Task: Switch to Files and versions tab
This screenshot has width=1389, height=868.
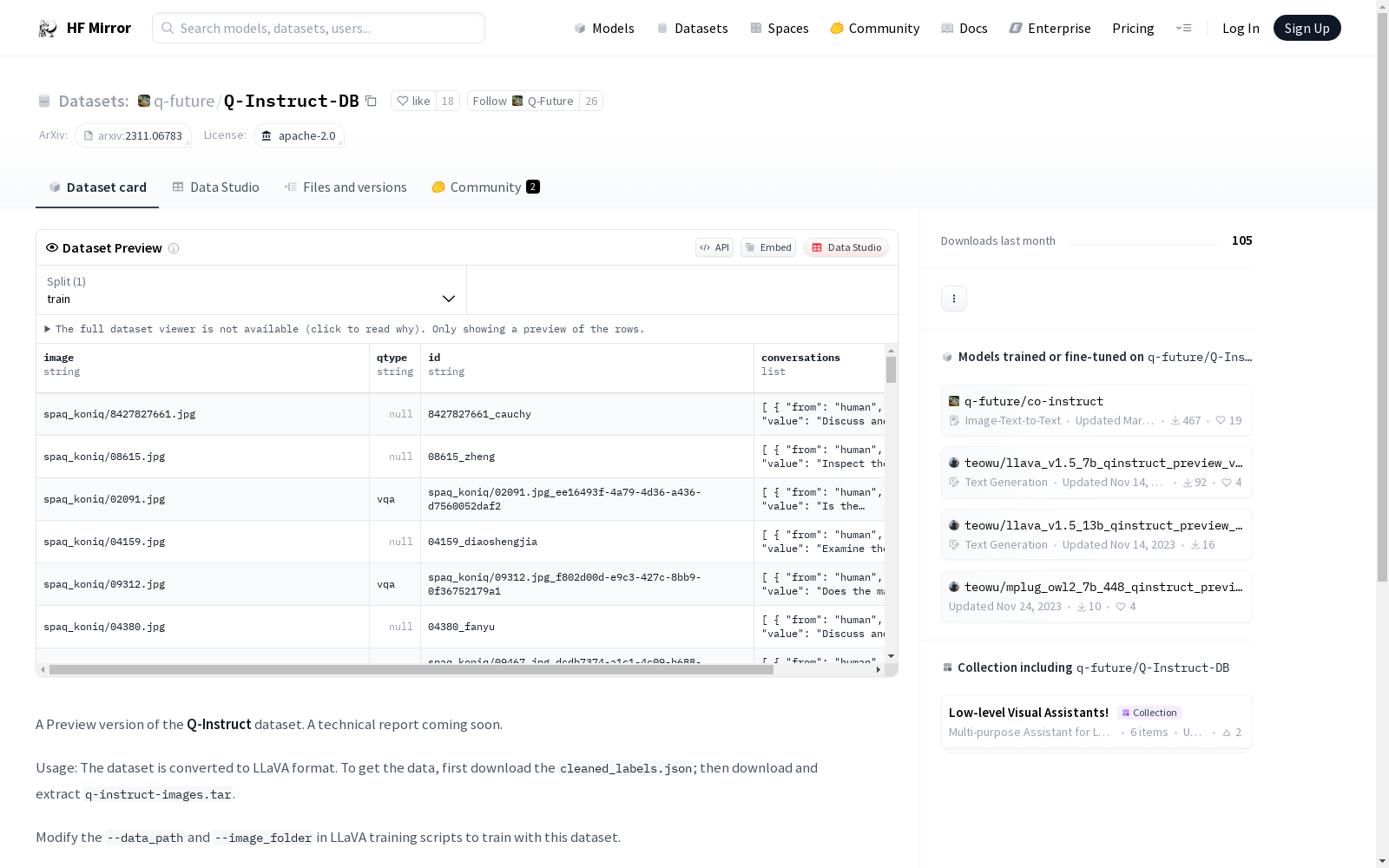Action: point(346,187)
